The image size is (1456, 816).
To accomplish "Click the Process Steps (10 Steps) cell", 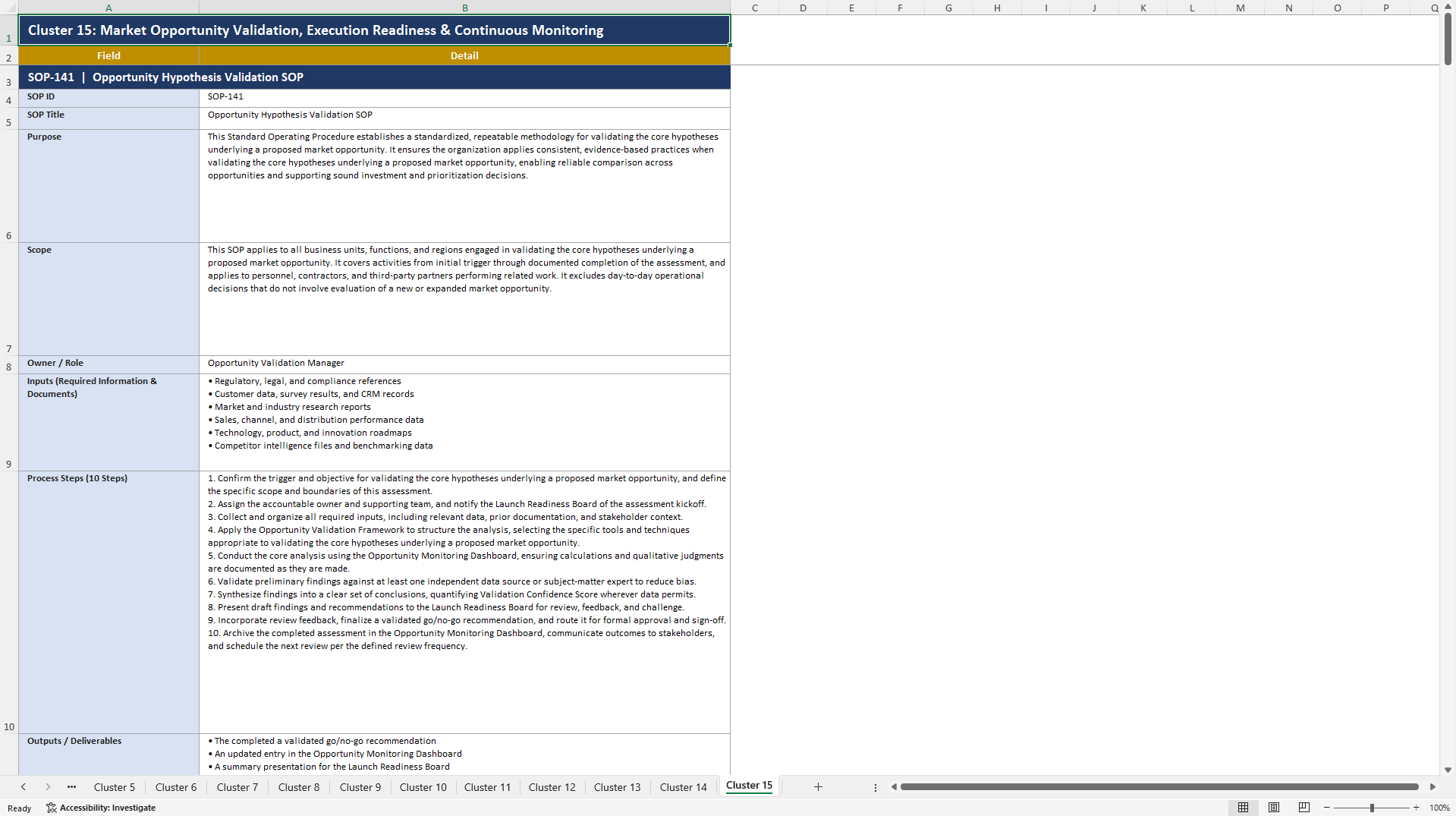I will point(108,602).
